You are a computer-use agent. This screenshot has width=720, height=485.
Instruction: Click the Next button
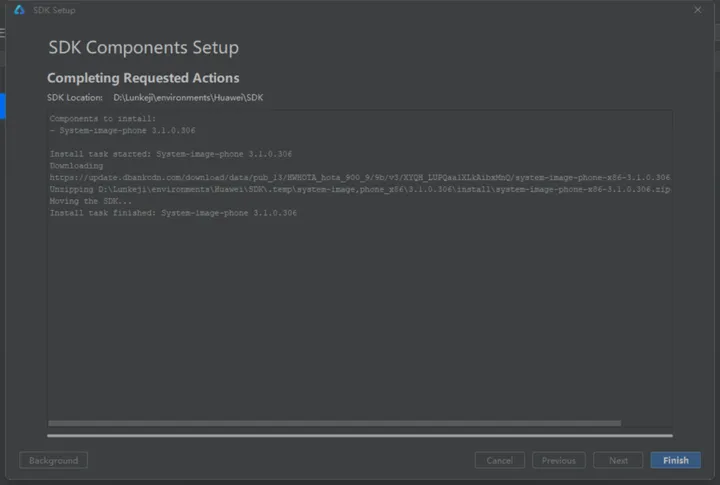click(x=618, y=460)
